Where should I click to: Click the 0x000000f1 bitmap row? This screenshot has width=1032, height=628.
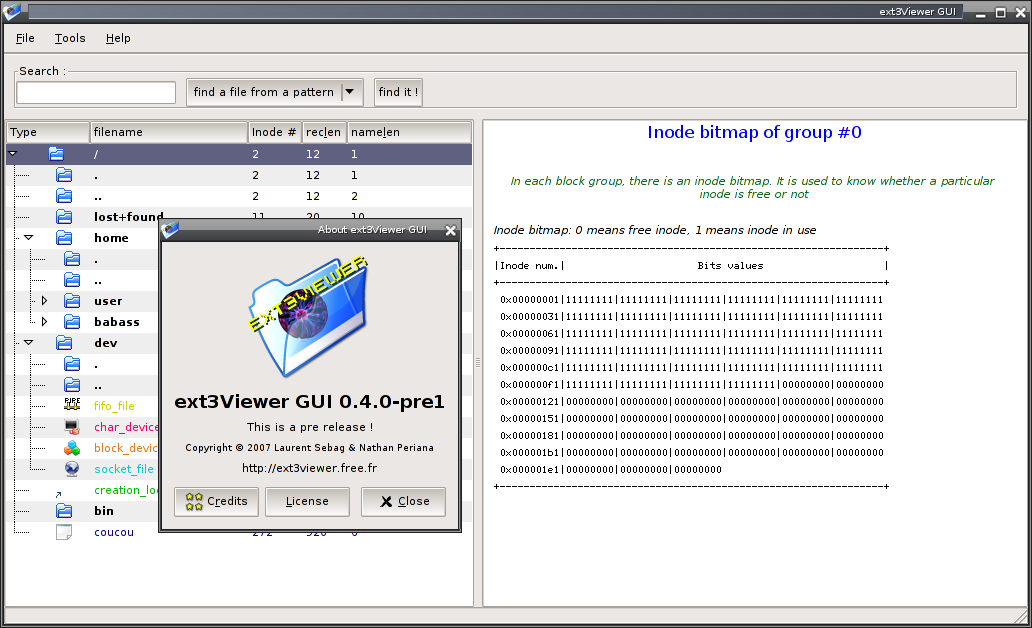(x=691, y=384)
